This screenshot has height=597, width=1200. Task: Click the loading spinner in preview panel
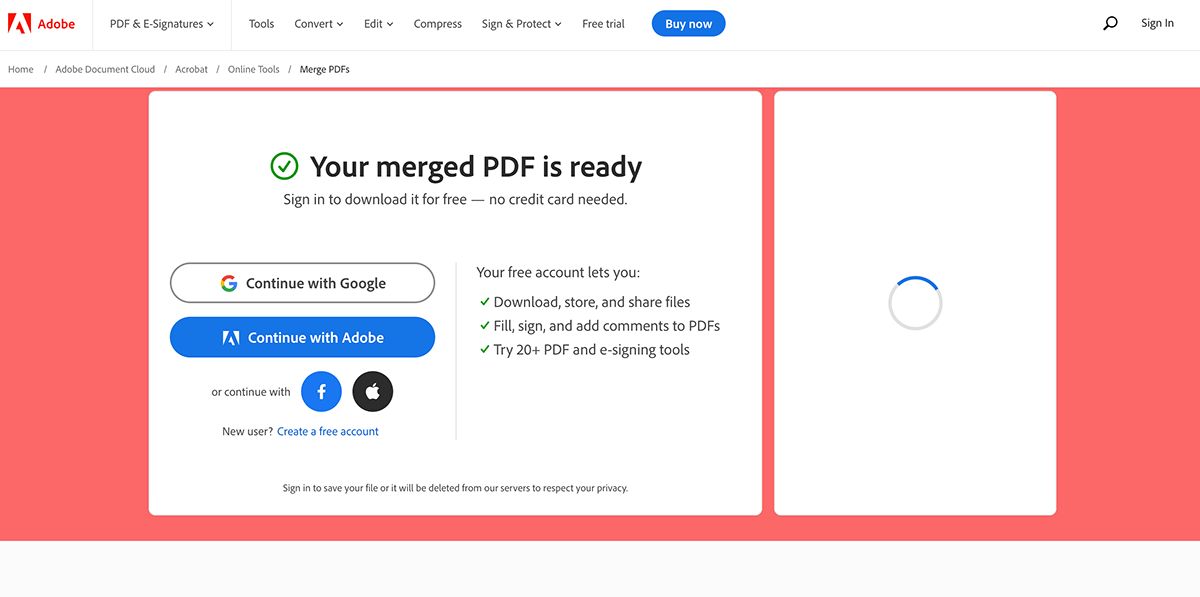[x=915, y=303]
